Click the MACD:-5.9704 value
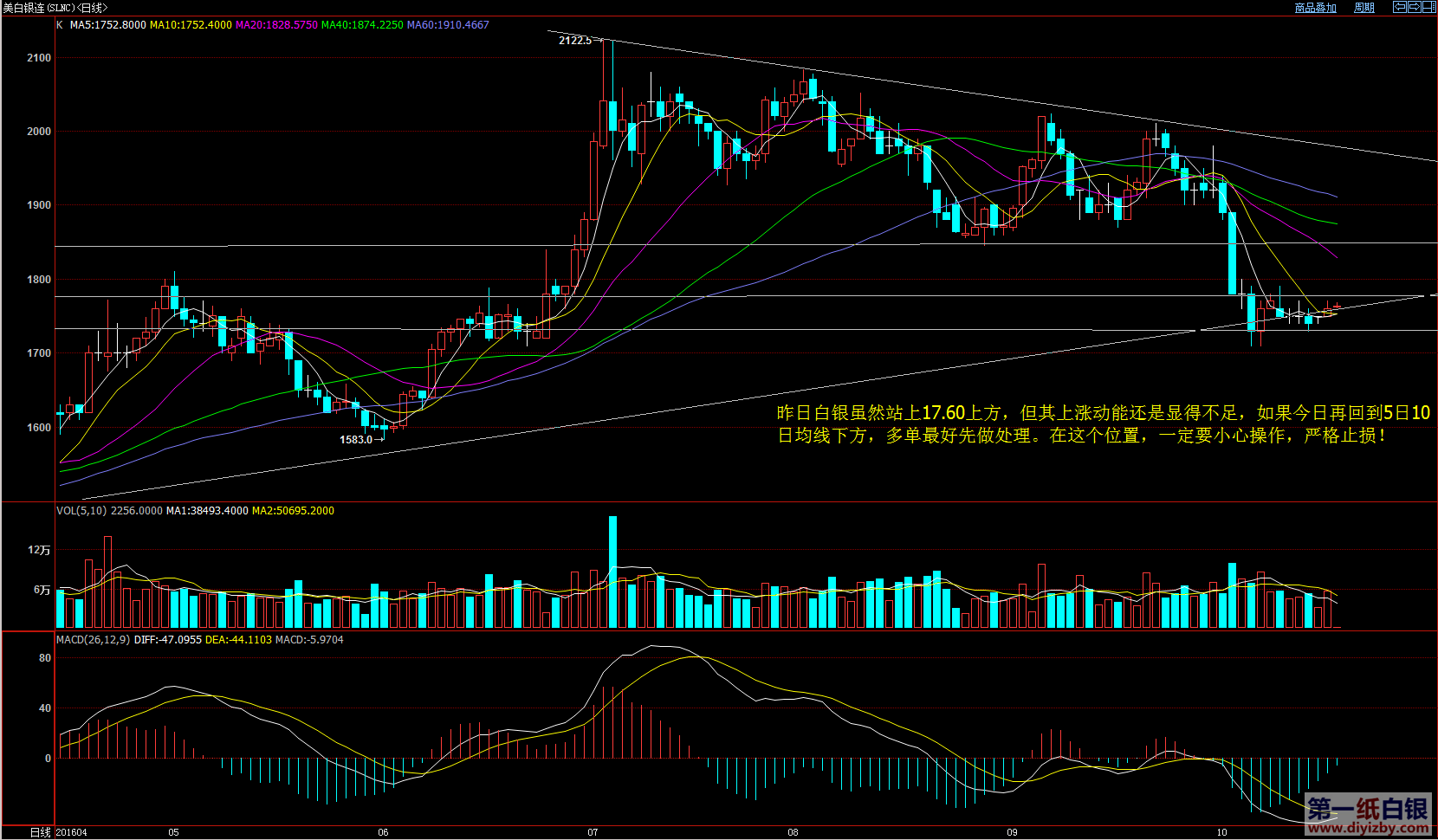1438x840 pixels. point(309,640)
